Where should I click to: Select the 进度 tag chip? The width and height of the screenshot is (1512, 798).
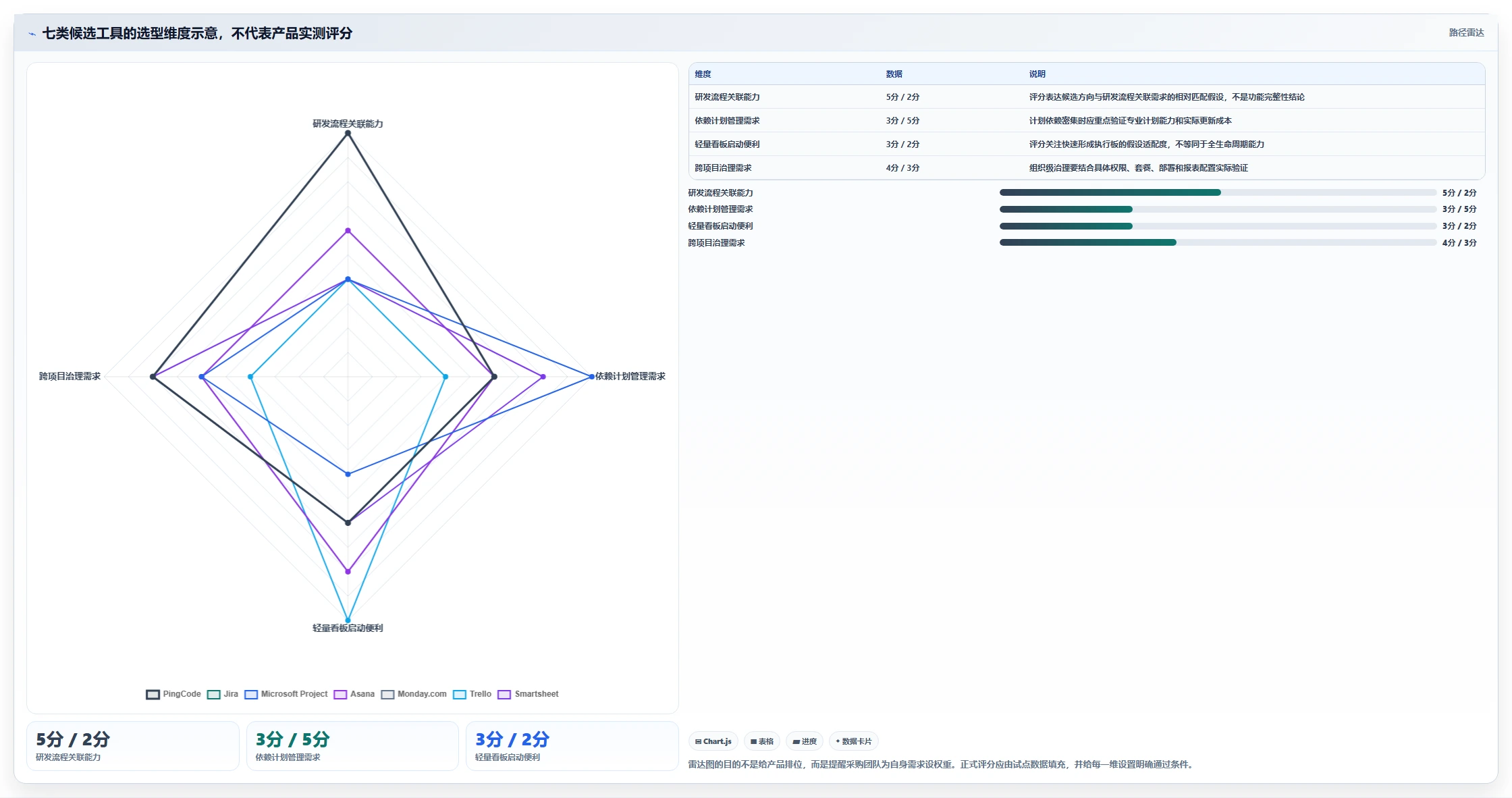805,741
